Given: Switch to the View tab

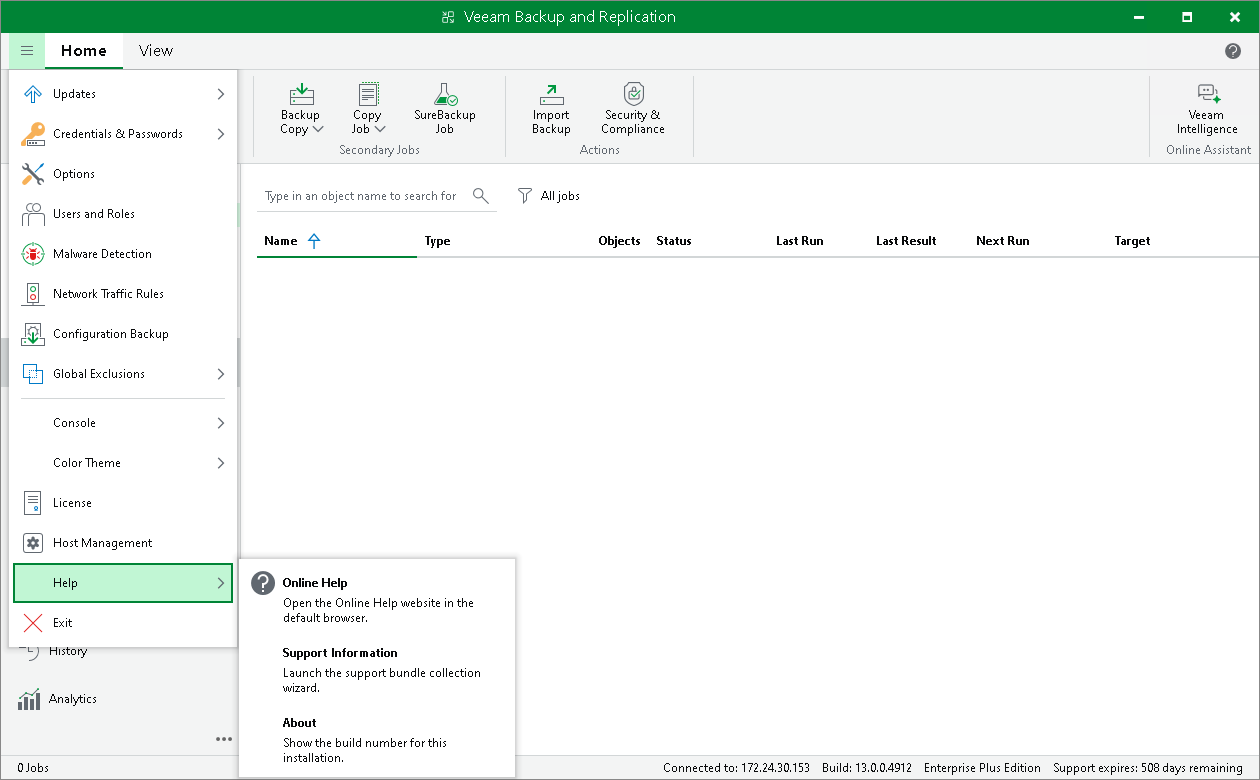Looking at the screenshot, I should tap(156, 51).
